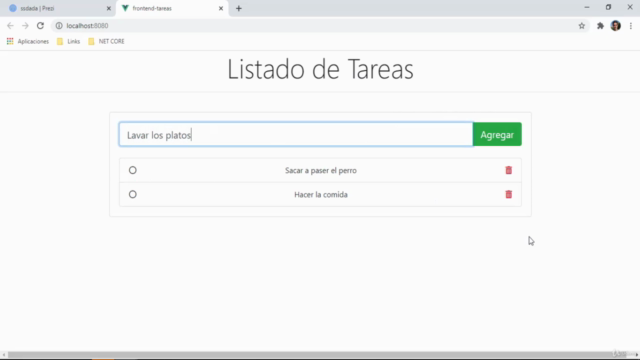View site information icon
This screenshot has width=640, height=360.
pos(59,26)
